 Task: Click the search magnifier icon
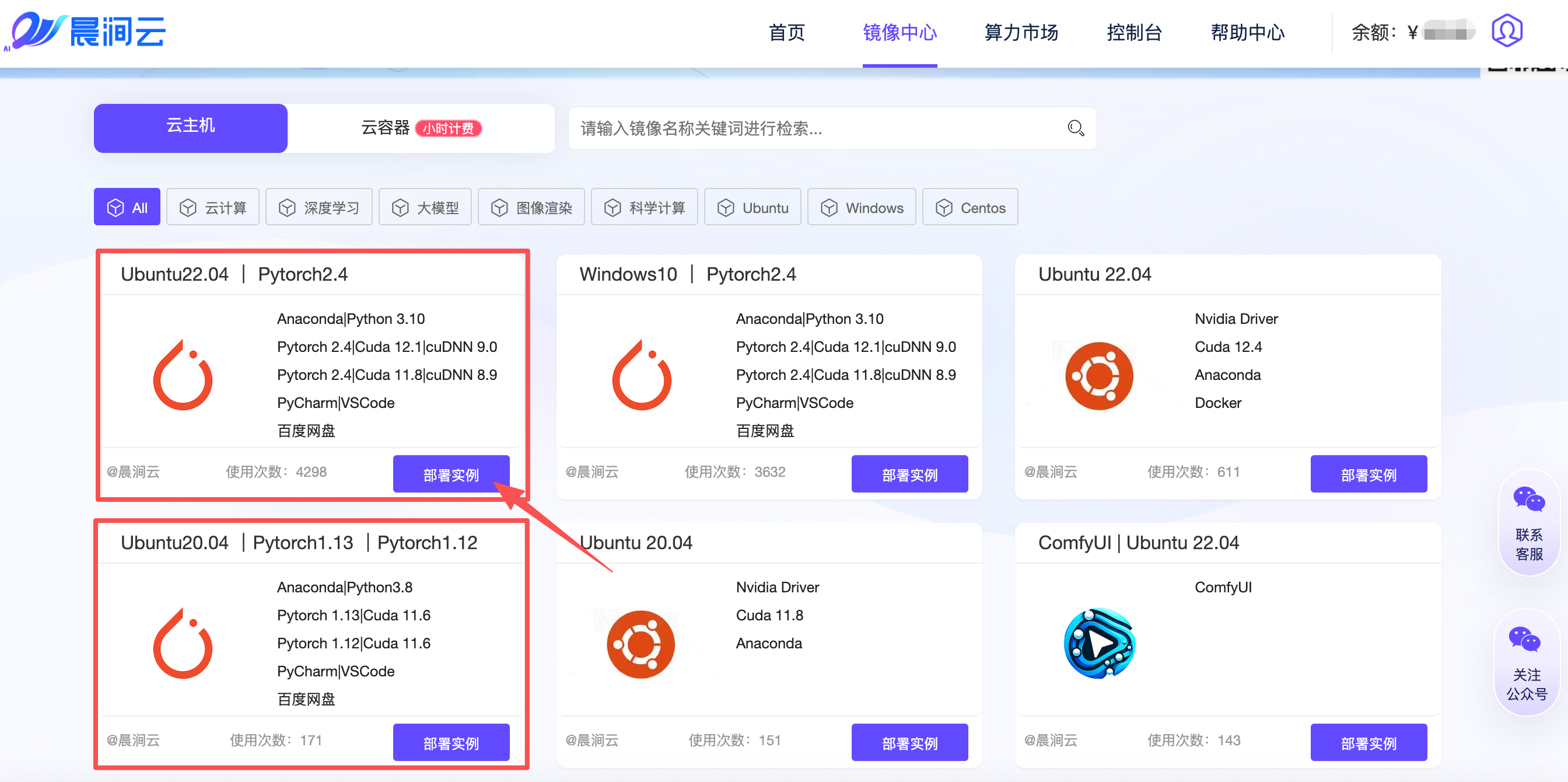tap(1075, 128)
